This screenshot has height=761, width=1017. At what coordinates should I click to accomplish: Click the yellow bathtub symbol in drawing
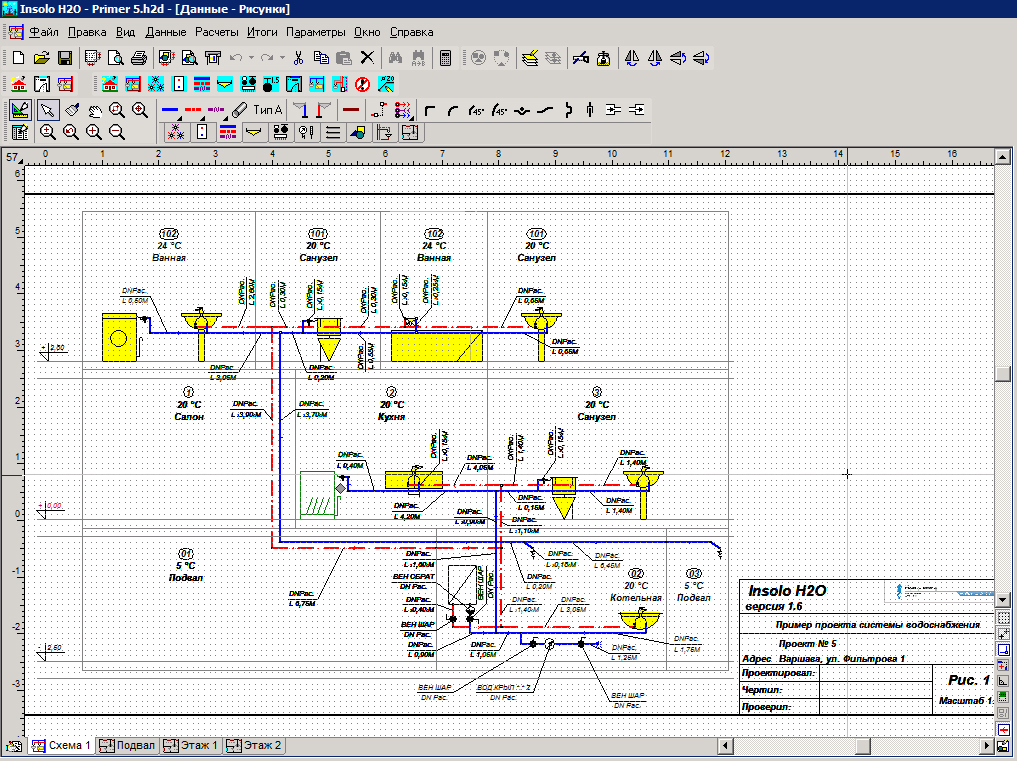tap(437, 346)
